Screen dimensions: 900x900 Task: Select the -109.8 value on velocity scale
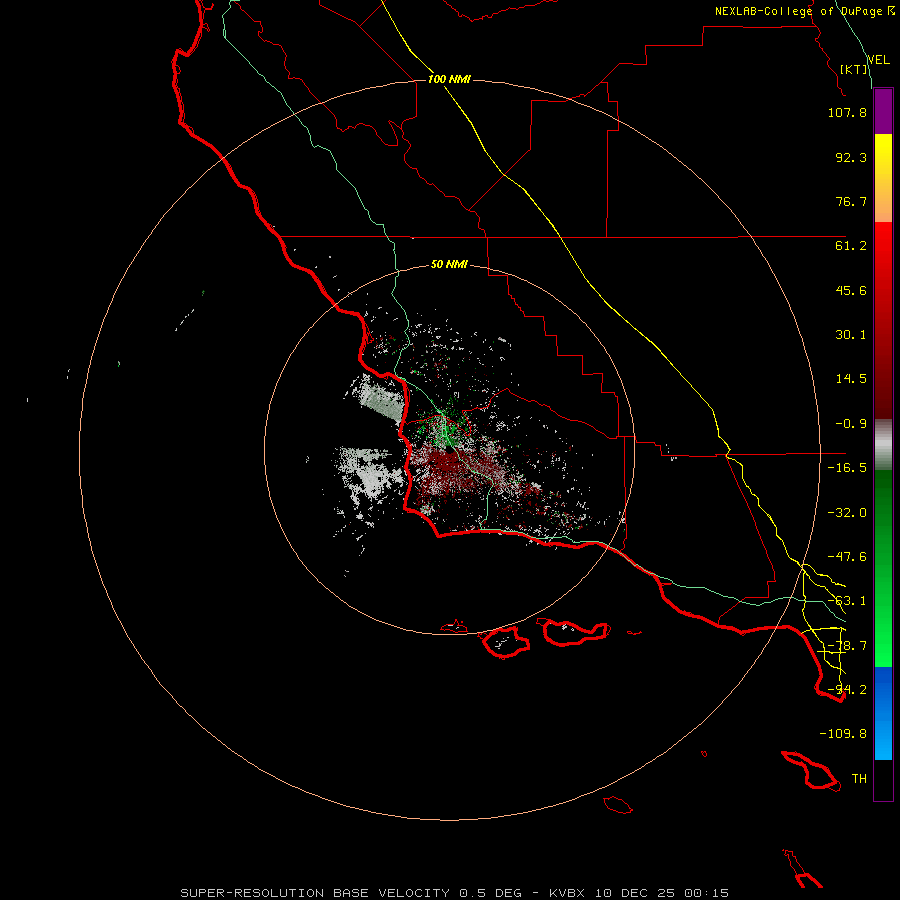843,734
